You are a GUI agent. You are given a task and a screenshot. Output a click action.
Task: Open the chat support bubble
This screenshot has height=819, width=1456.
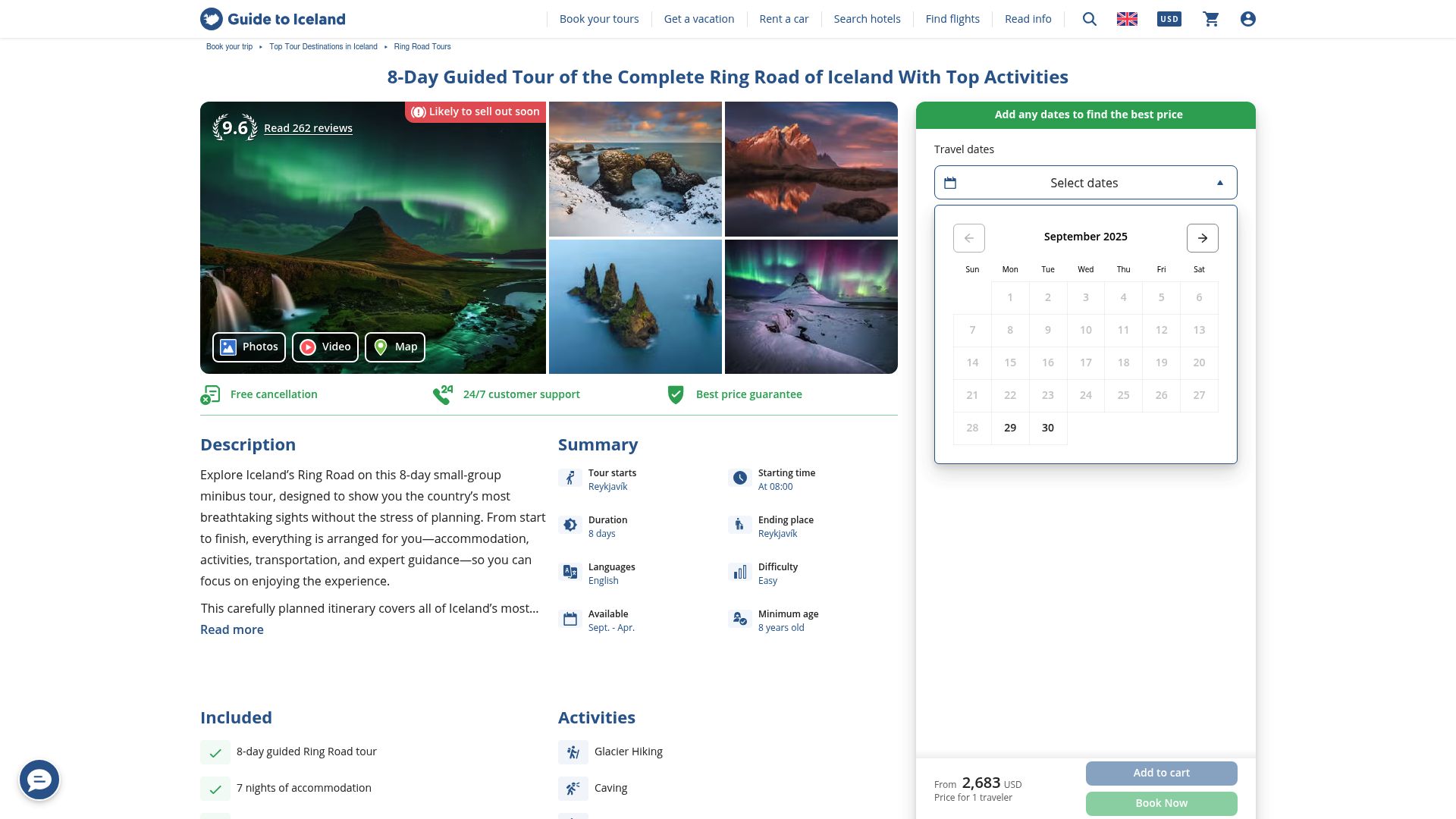click(x=39, y=780)
